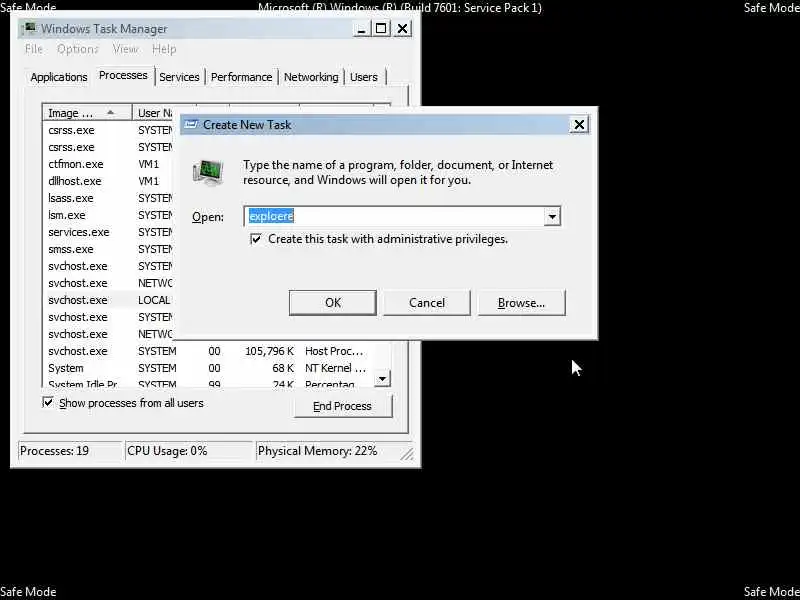Click the CPU Usage: 0% status entry
The image size is (800, 600).
pos(189,451)
